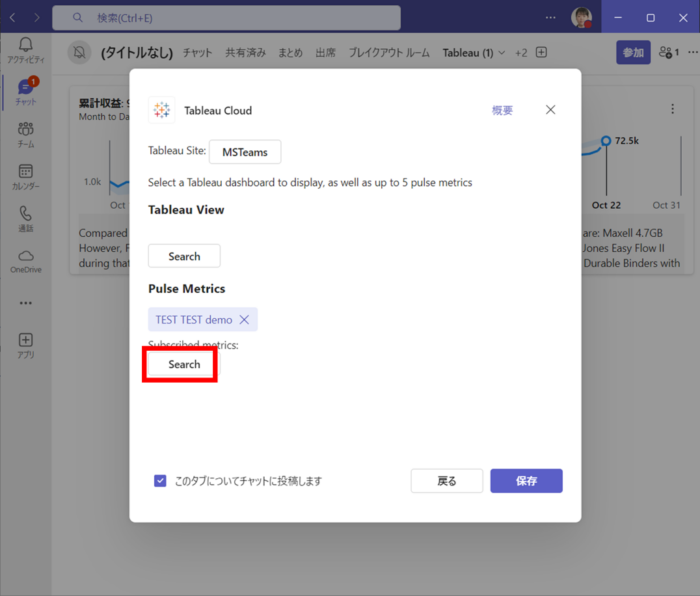Go forward with the right arrow

(37, 18)
